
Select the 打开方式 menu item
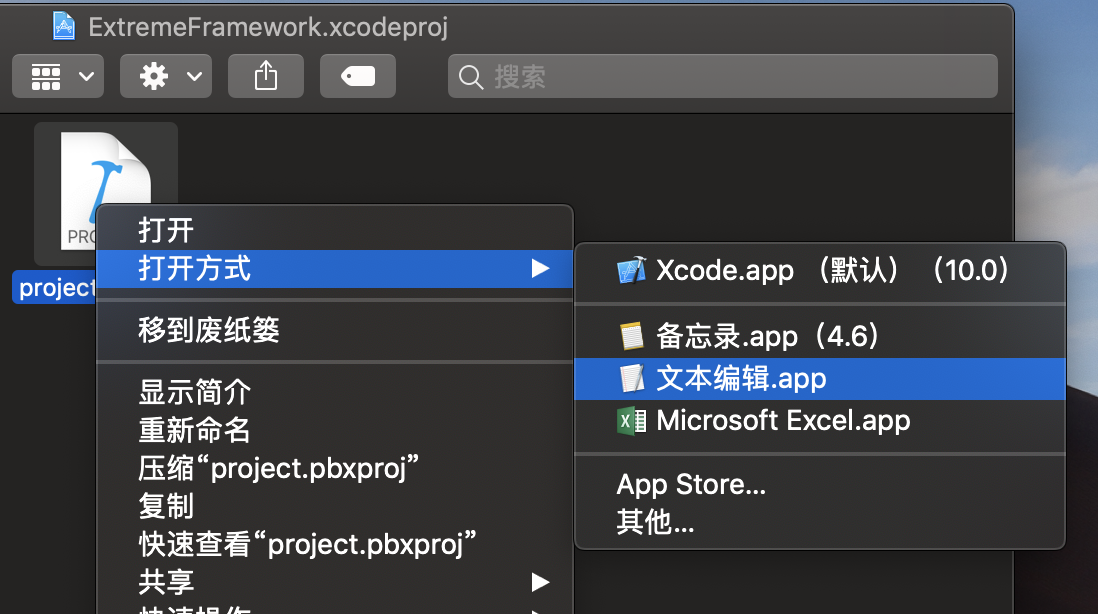coord(335,269)
